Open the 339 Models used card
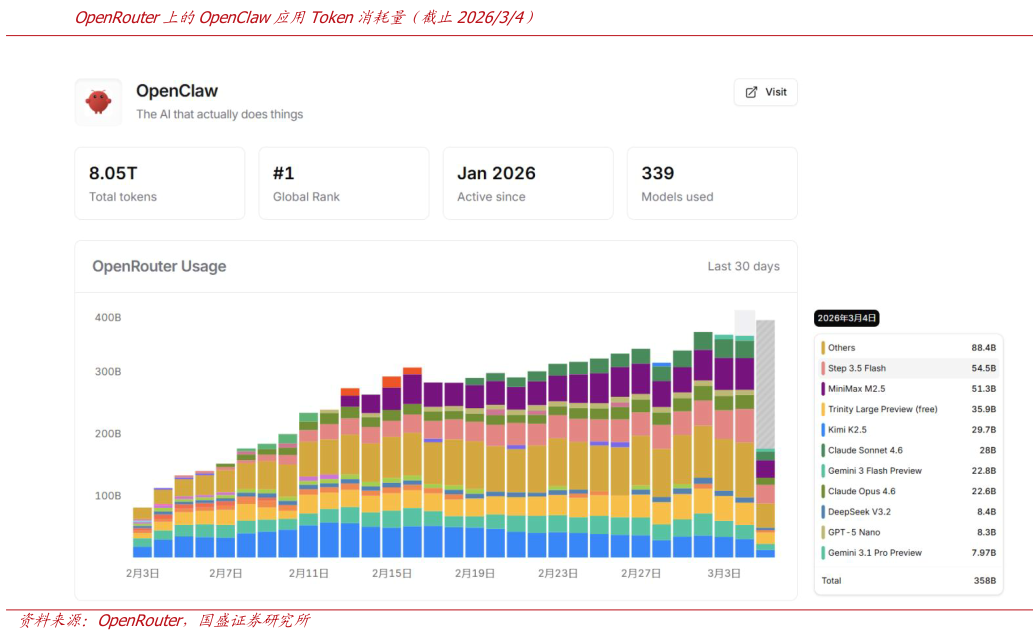 coord(711,183)
